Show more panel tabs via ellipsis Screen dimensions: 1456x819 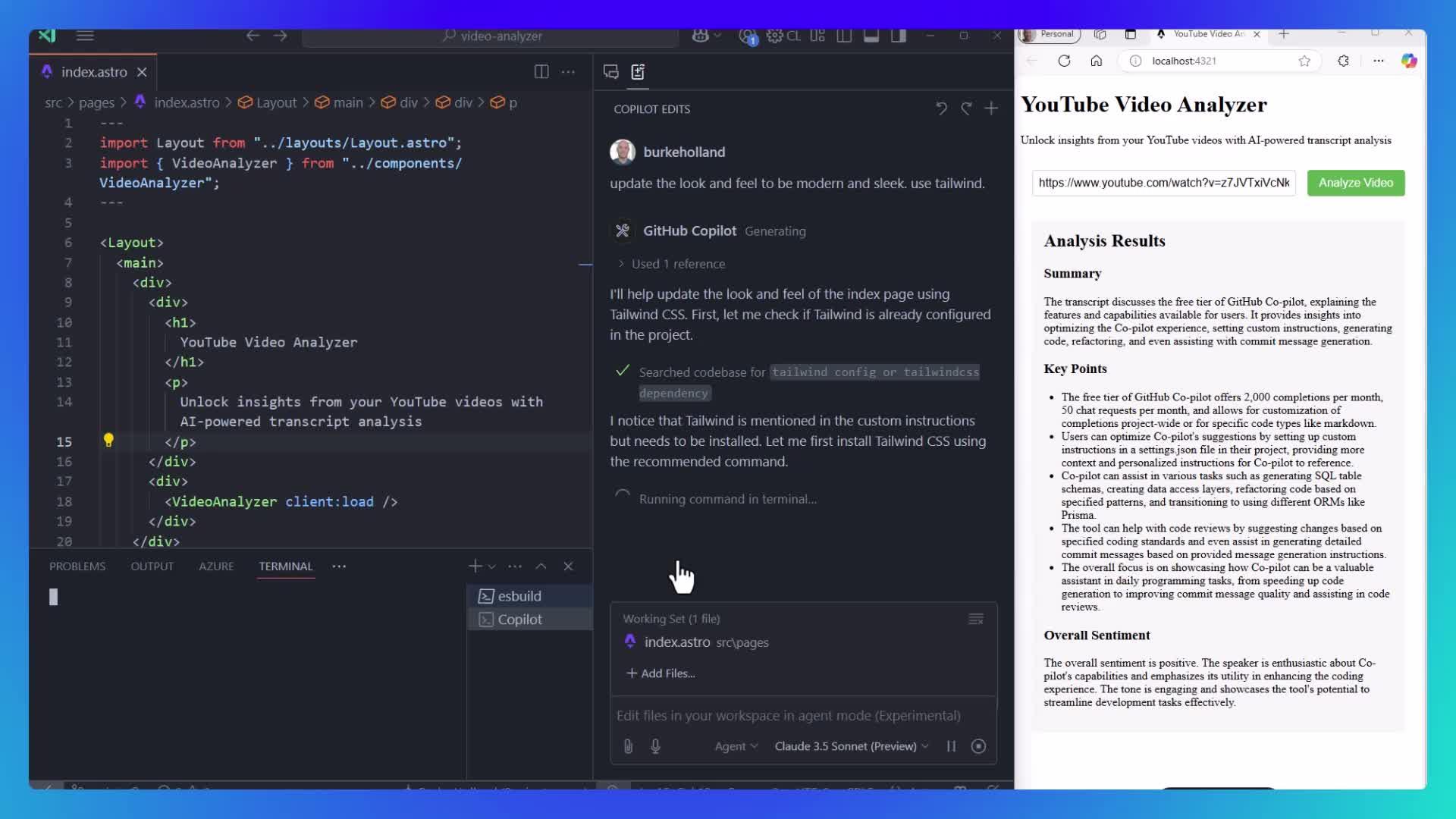[x=339, y=566]
